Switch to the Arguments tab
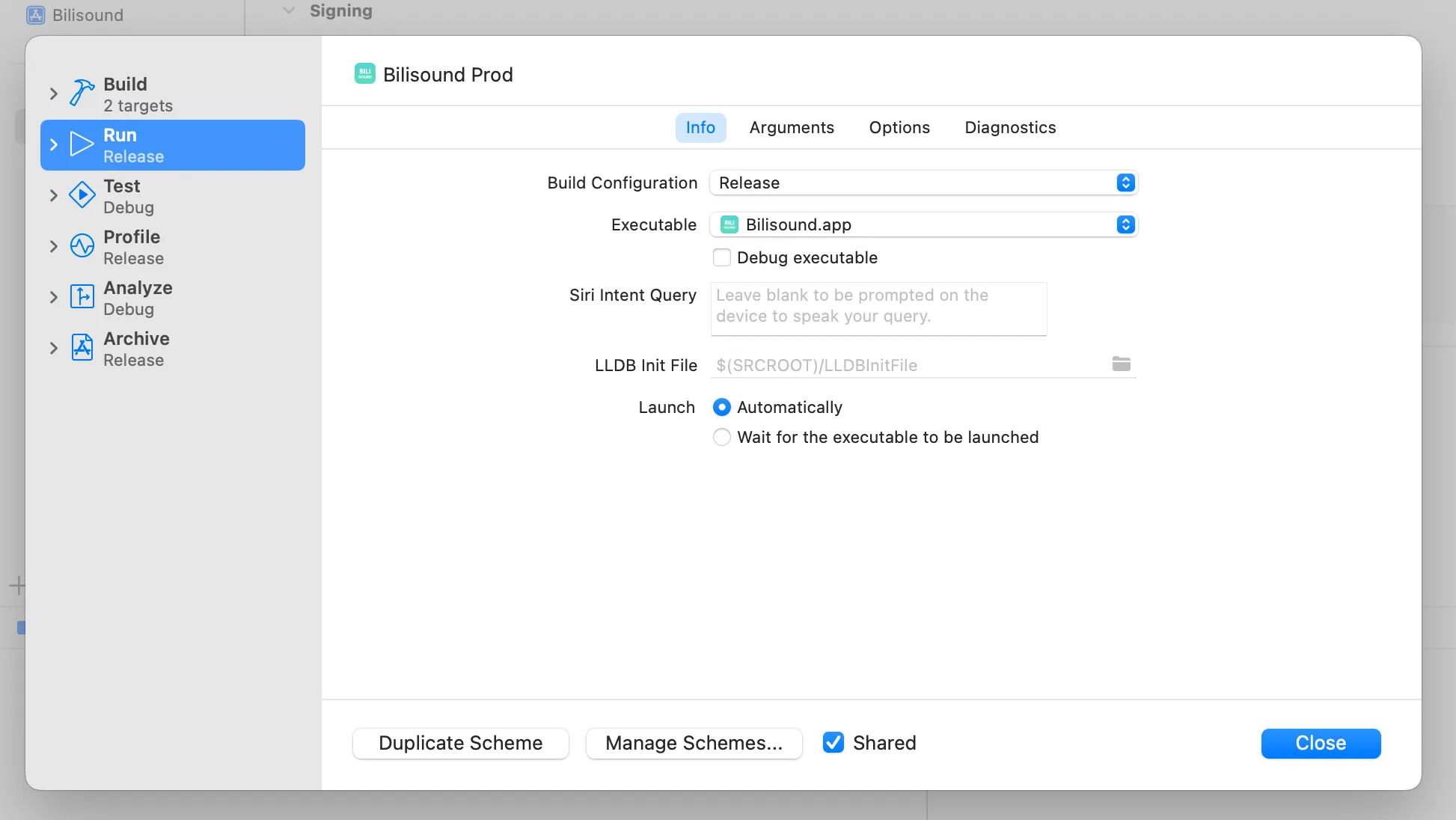The width and height of the screenshot is (1456, 820). point(792,127)
